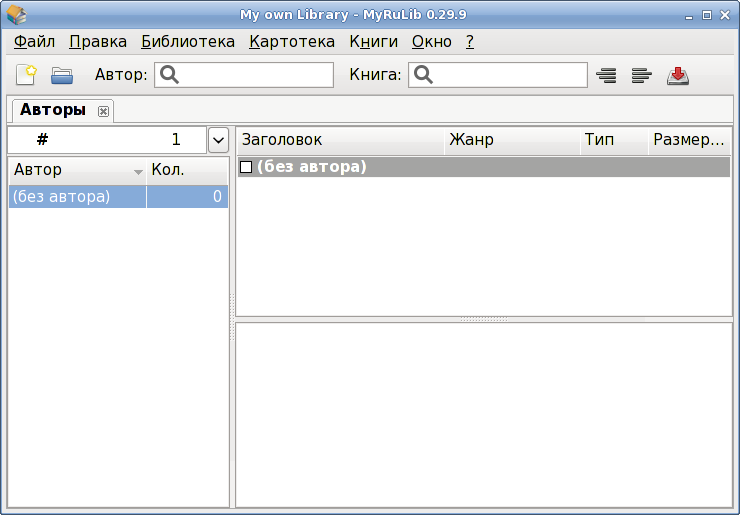The width and height of the screenshot is (740, 515).
Task: Click the search icon in Автор field
Action: click(x=170, y=75)
